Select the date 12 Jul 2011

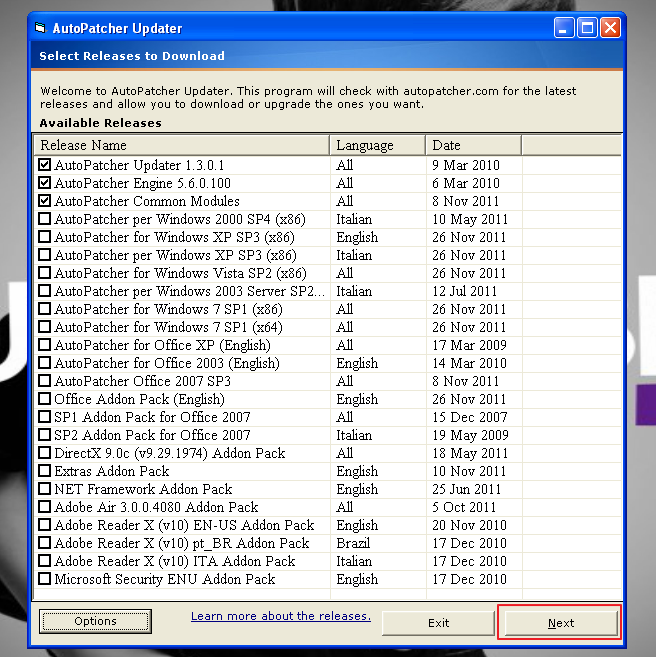(464, 291)
